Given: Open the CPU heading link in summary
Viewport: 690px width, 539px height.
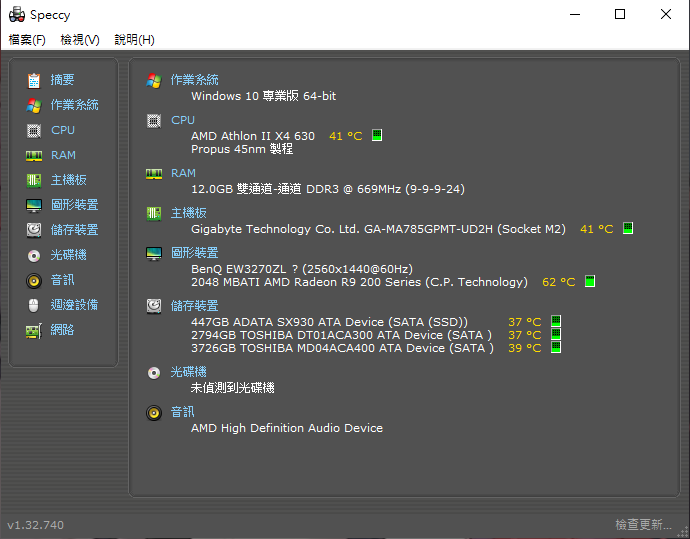Looking at the screenshot, I should click(183, 120).
